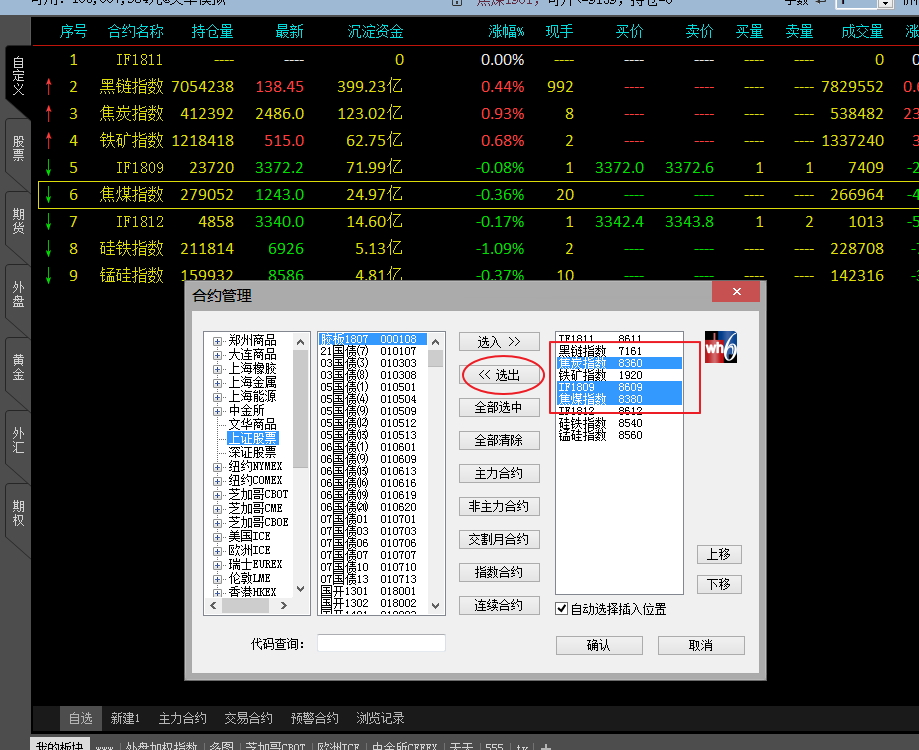Select 深证股票 in the exchange tree
The image size is (919, 750).
(x=252, y=453)
